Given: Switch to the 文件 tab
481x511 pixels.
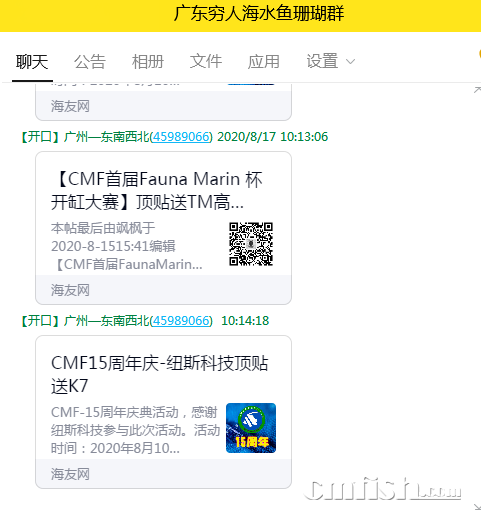Looking at the screenshot, I should point(206,62).
